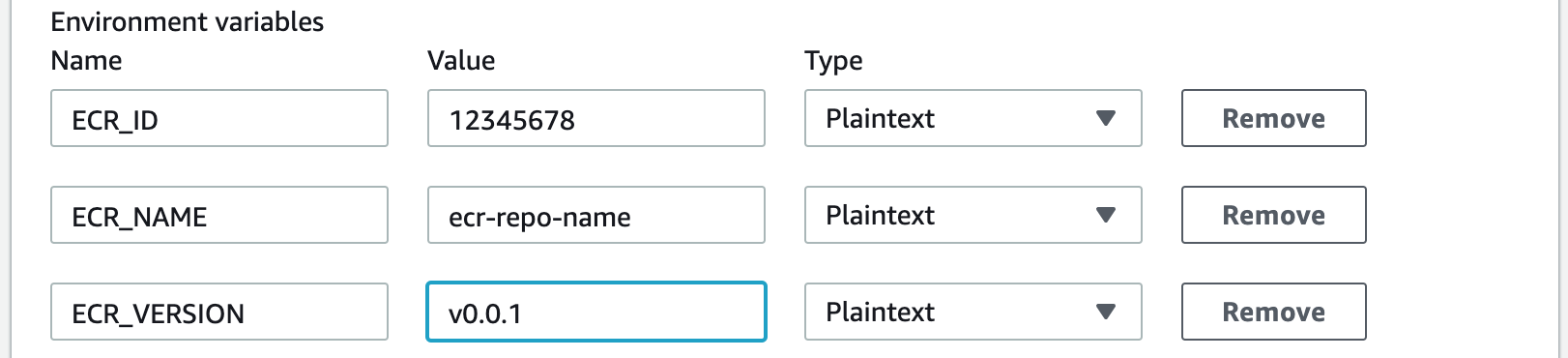
Task: Select the 12345678 value field
Action: (x=595, y=118)
